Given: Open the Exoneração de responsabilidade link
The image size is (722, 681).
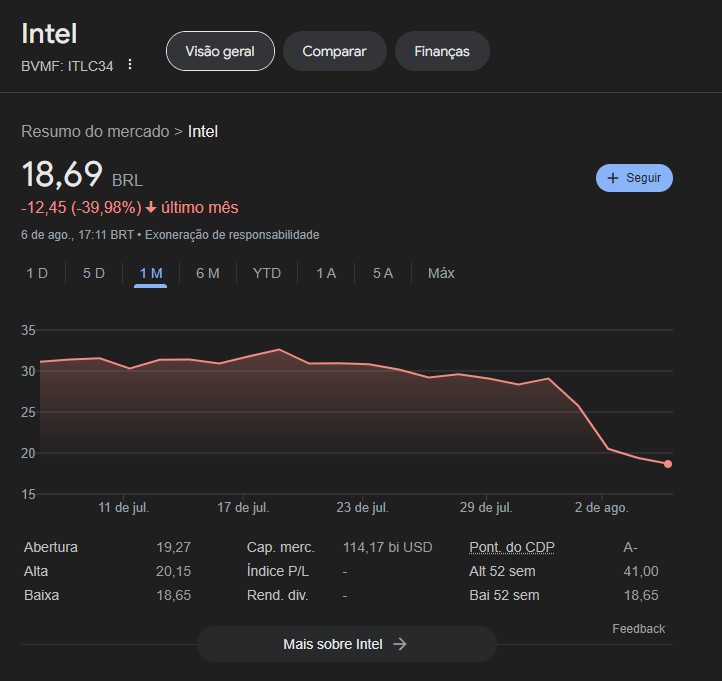Looking at the screenshot, I should (x=232, y=235).
